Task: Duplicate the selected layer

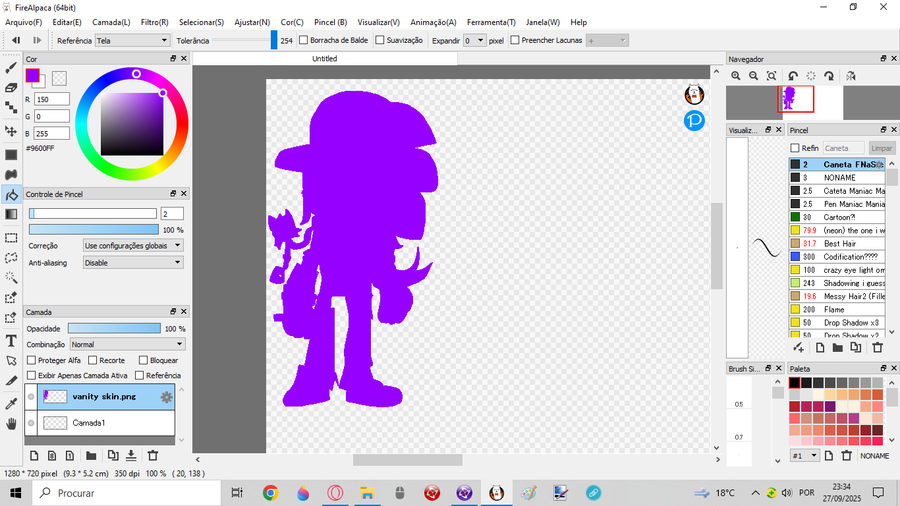Action: (x=112, y=456)
